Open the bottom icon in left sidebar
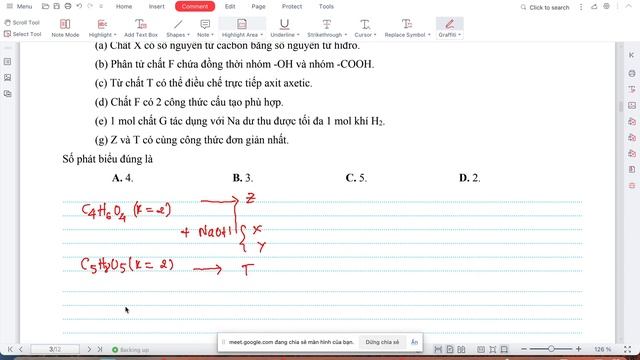Image resolution: width=640 pixels, height=360 pixels. point(7,94)
